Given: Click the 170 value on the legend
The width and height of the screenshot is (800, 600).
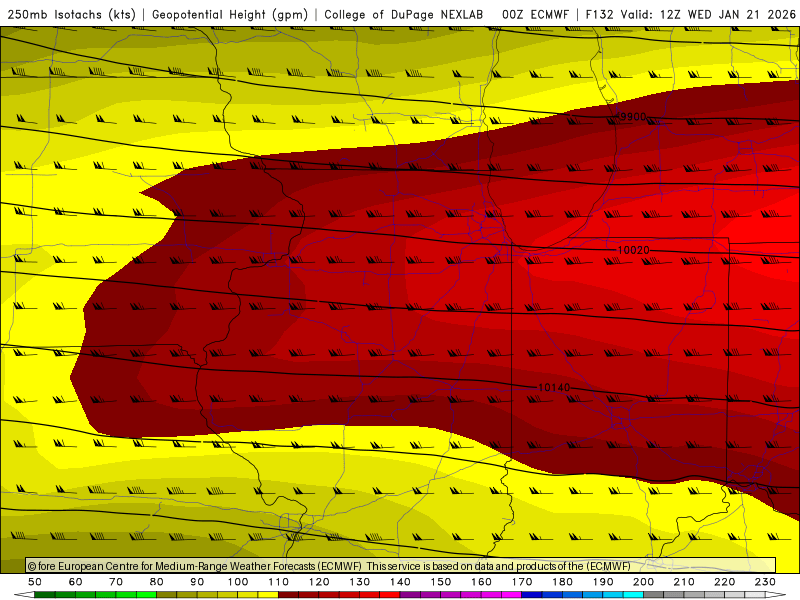Looking at the screenshot, I should tap(522, 582).
